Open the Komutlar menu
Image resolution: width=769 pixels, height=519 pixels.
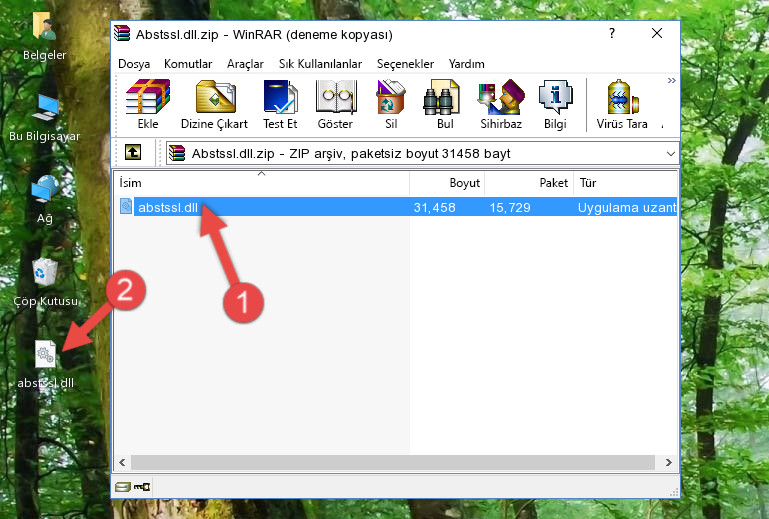[x=188, y=64]
